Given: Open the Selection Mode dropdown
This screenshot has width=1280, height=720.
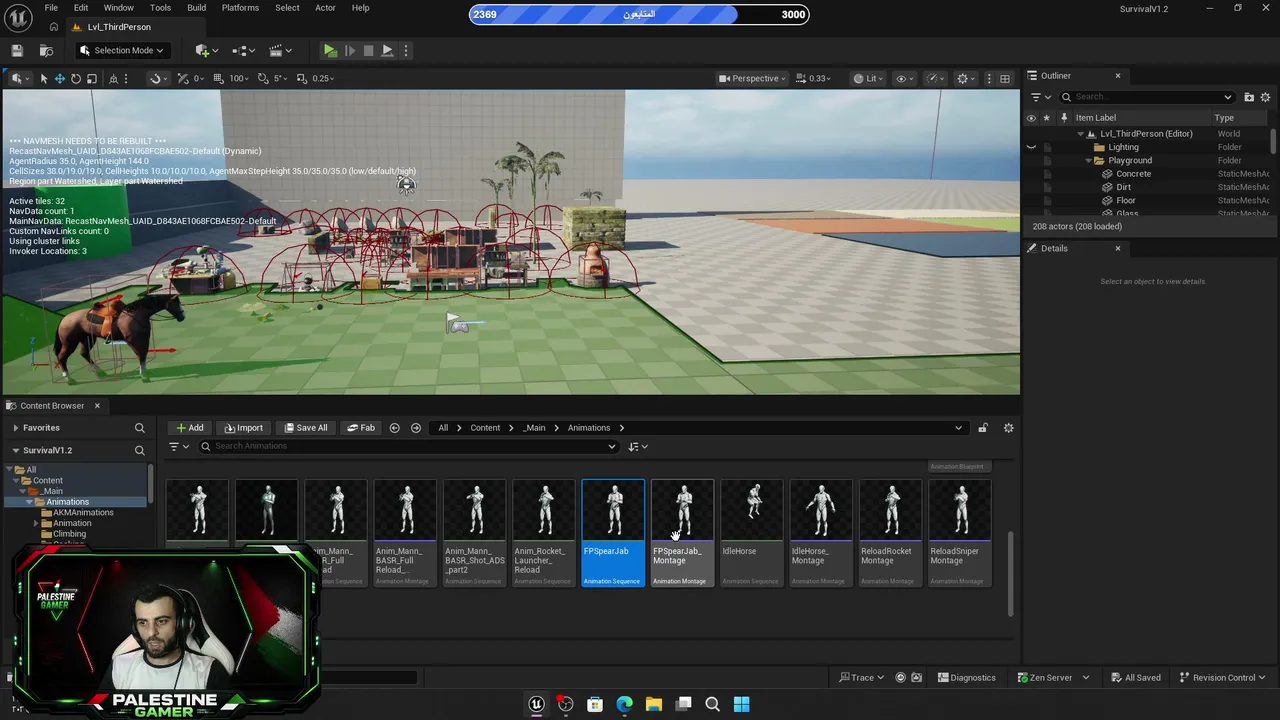Looking at the screenshot, I should point(122,50).
